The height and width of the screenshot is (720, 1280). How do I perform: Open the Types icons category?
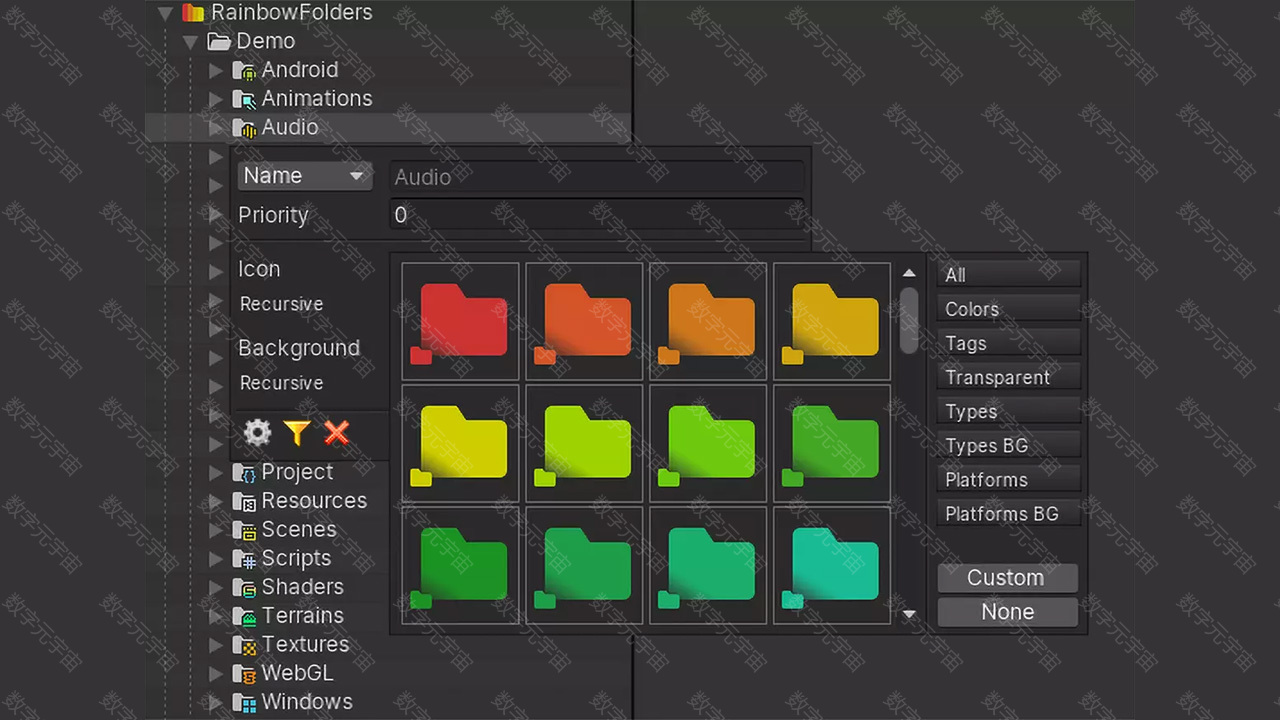click(x=1009, y=411)
